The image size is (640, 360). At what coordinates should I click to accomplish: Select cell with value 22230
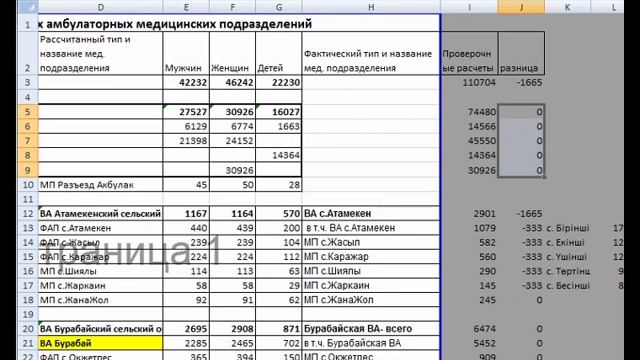pyautogui.click(x=279, y=82)
